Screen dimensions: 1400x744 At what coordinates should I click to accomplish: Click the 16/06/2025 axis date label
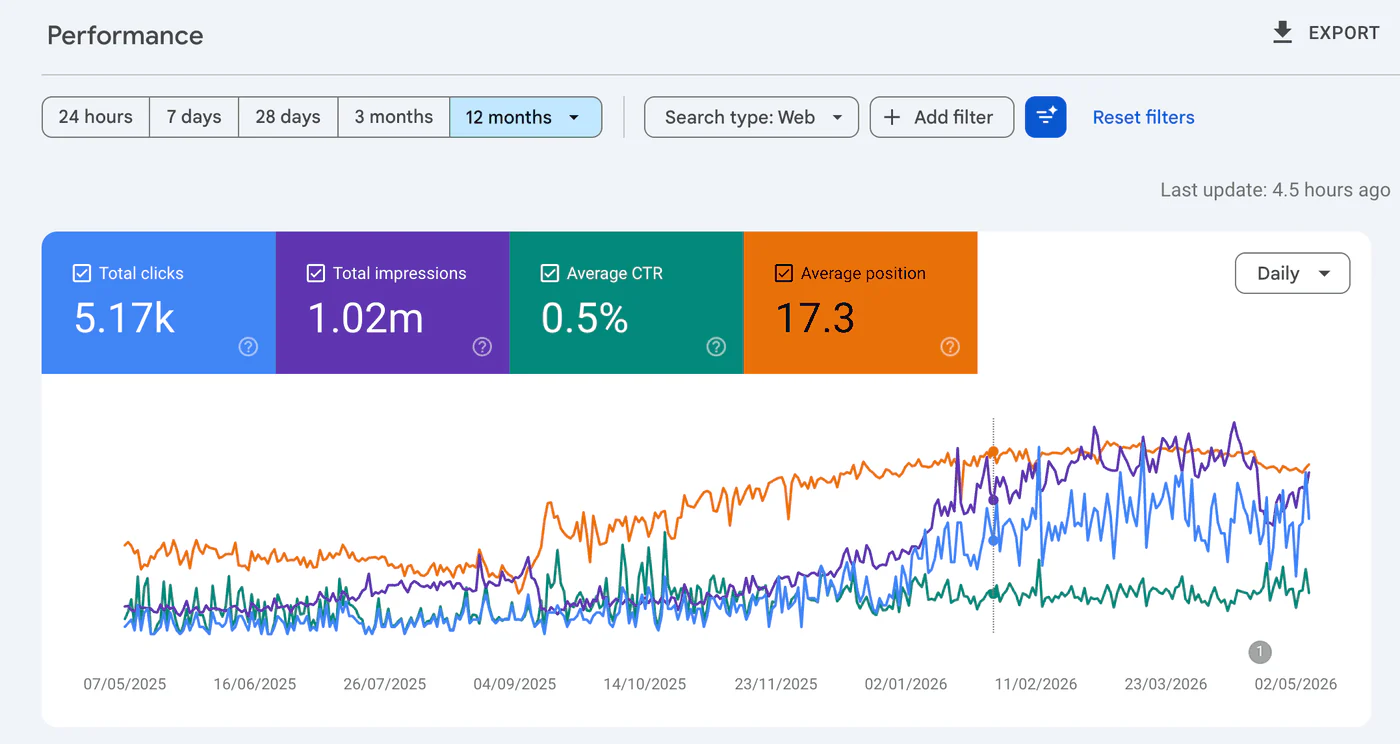pos(255,684)
